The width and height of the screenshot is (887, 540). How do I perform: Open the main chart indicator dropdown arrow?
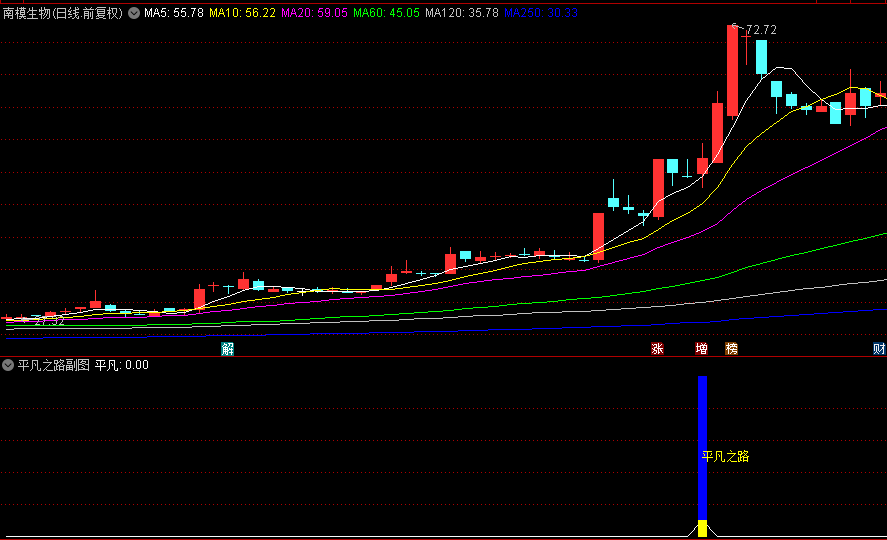(134, 13)
